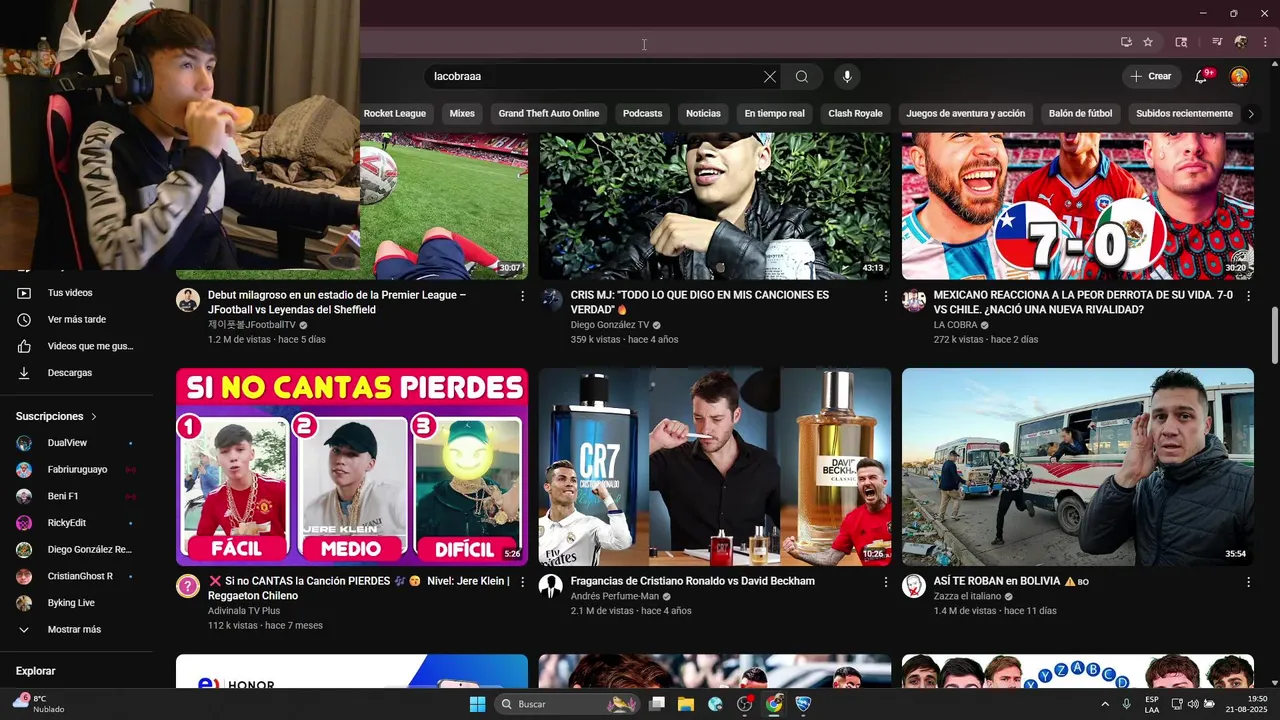1280x720 pixels.
Task: Open RickyEdit subscription channel
Action: (x=76, y=523)
